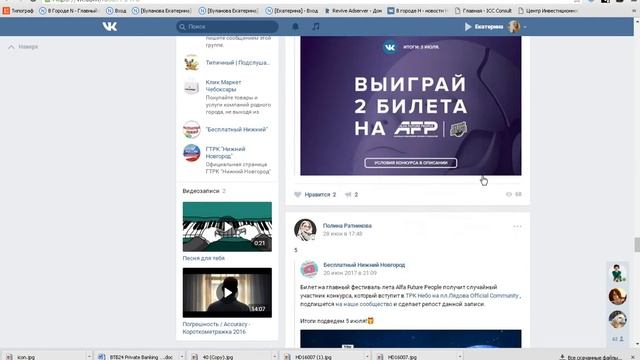Open the short Вход bookmark
640x360 pixels.
(116, 11)
